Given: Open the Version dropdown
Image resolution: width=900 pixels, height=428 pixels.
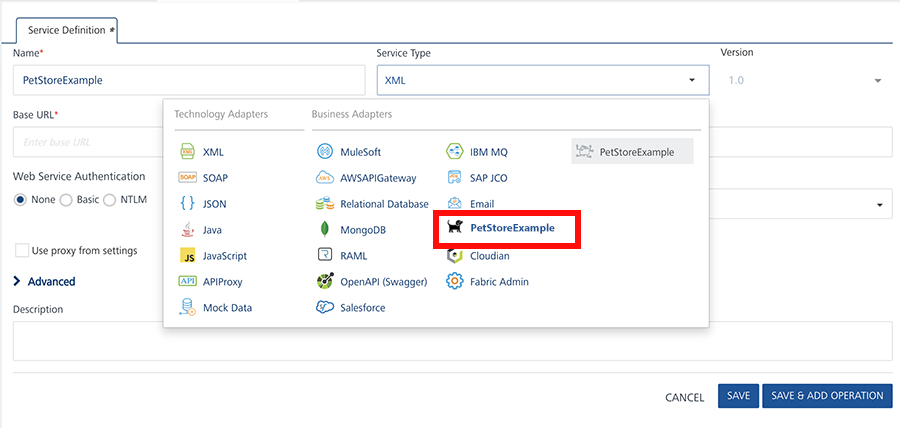Looking at the screenshot, I should pyautogui.click(x=805, y=80).
